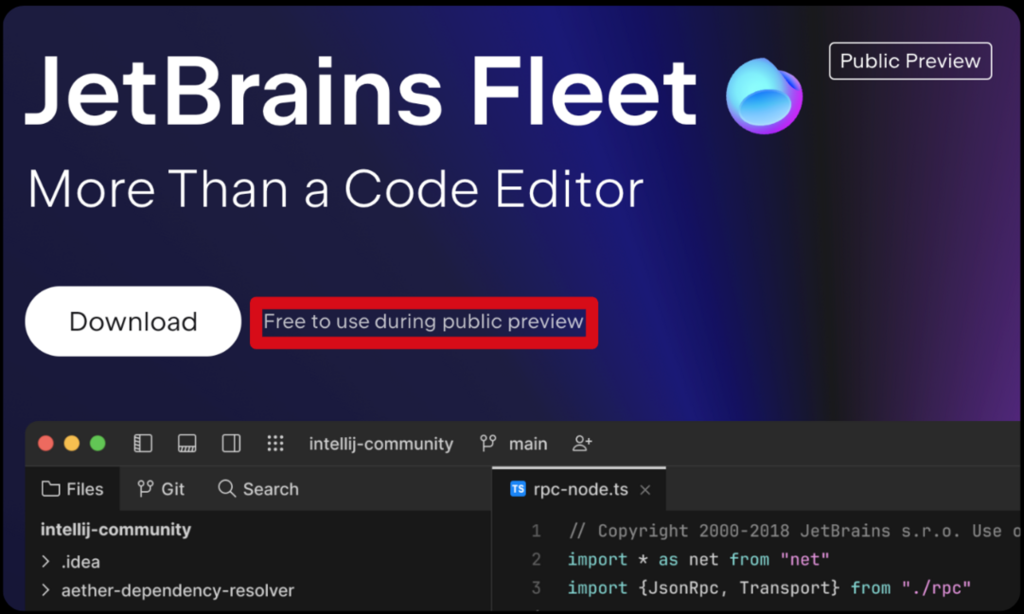
Task: Click the red close window button
Action: click(x=46, y=444)
